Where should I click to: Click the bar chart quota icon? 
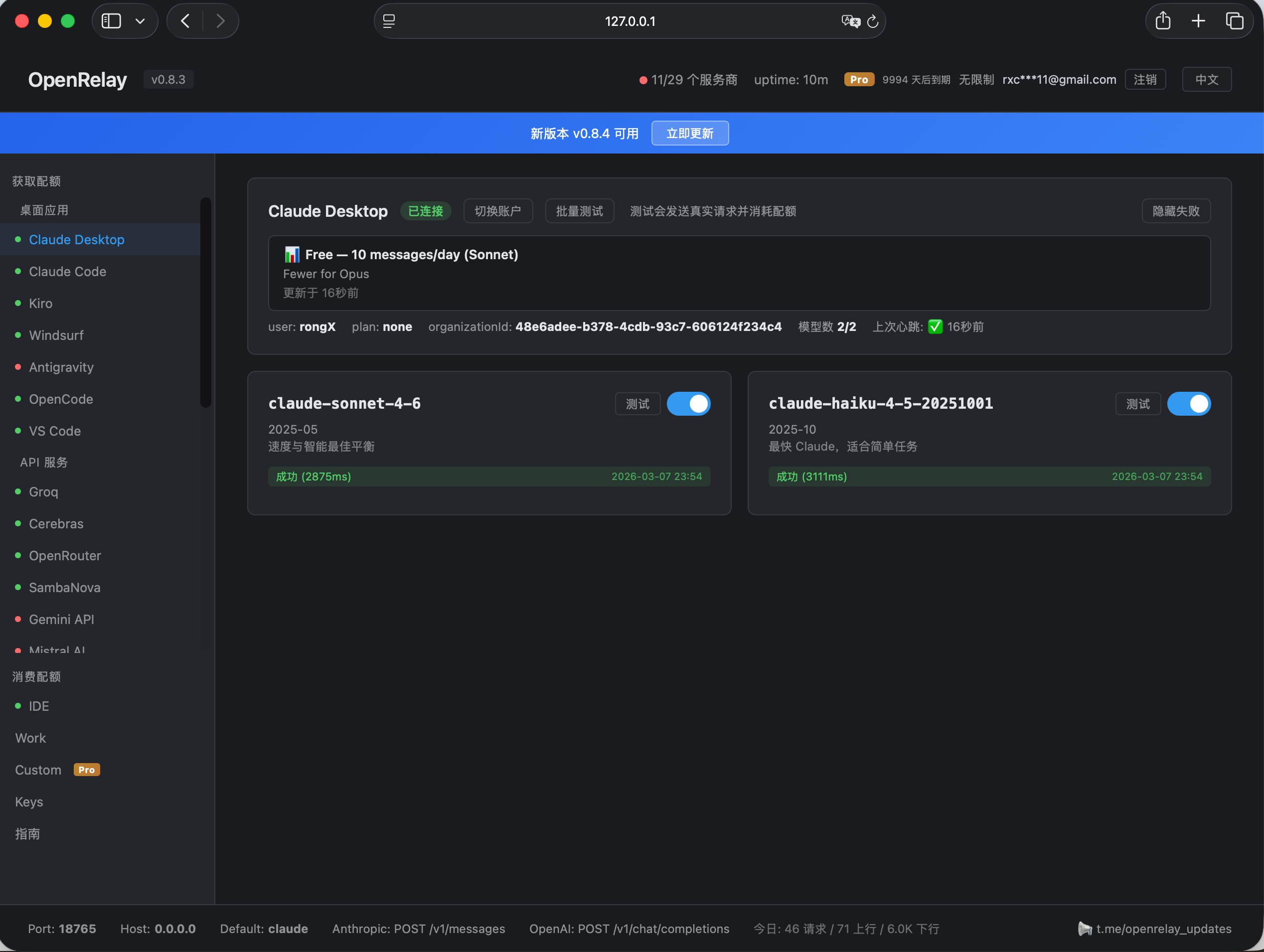tap(292, 254)
